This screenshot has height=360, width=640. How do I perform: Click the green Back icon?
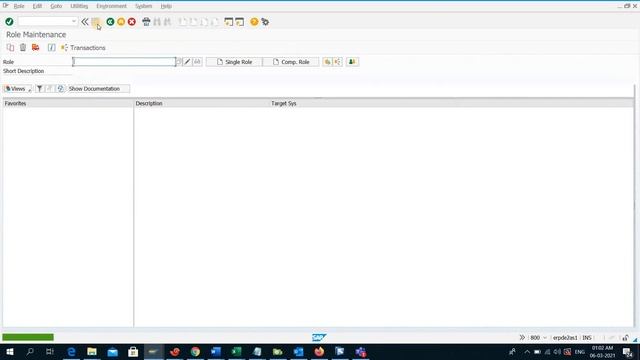click(110, 22)
